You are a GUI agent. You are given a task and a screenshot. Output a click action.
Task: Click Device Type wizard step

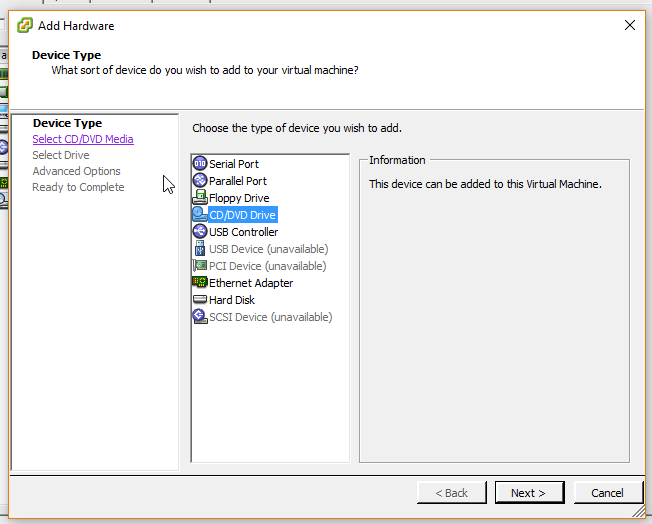67,123
